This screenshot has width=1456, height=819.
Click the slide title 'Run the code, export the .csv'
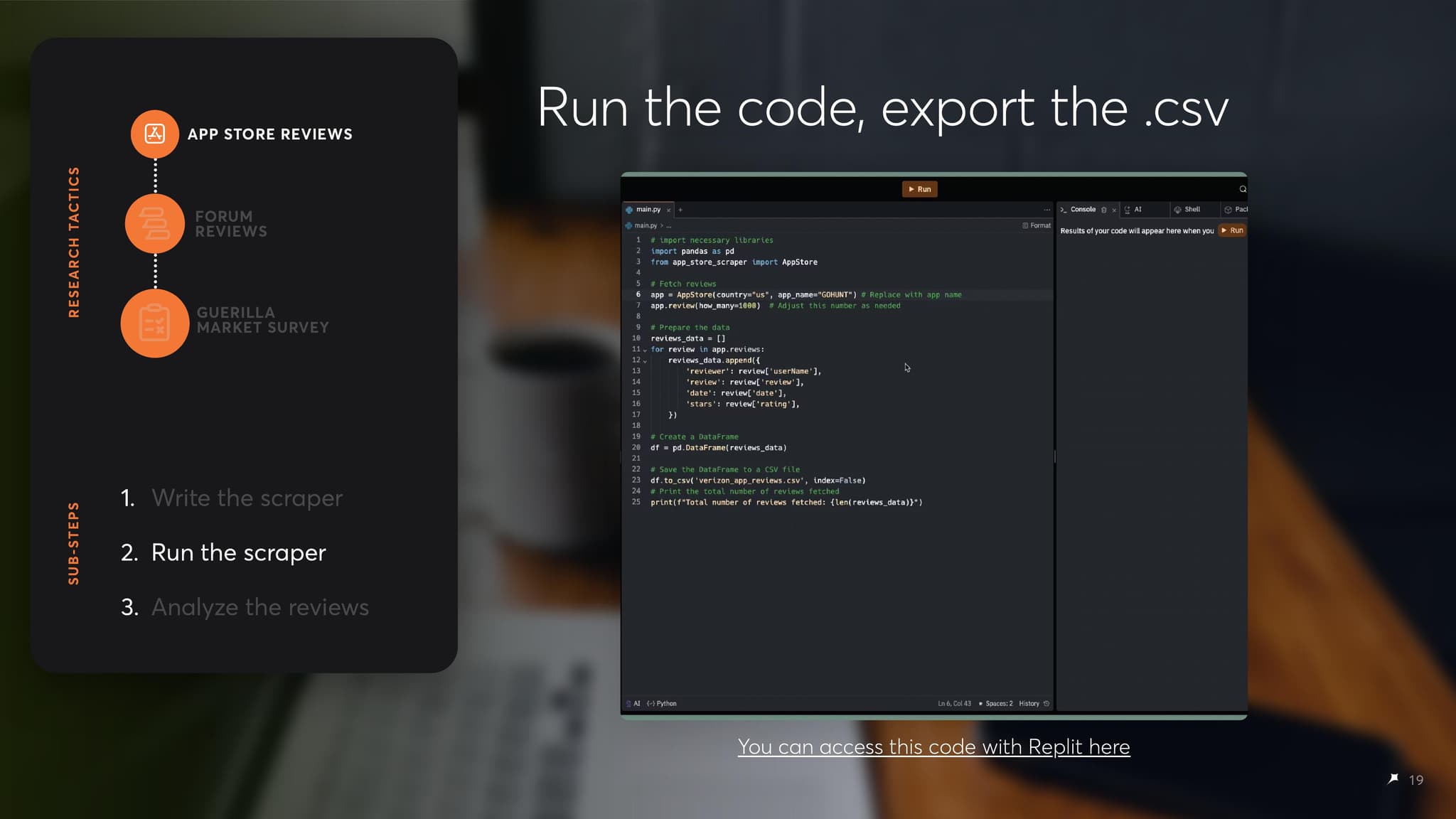[883, 108]
